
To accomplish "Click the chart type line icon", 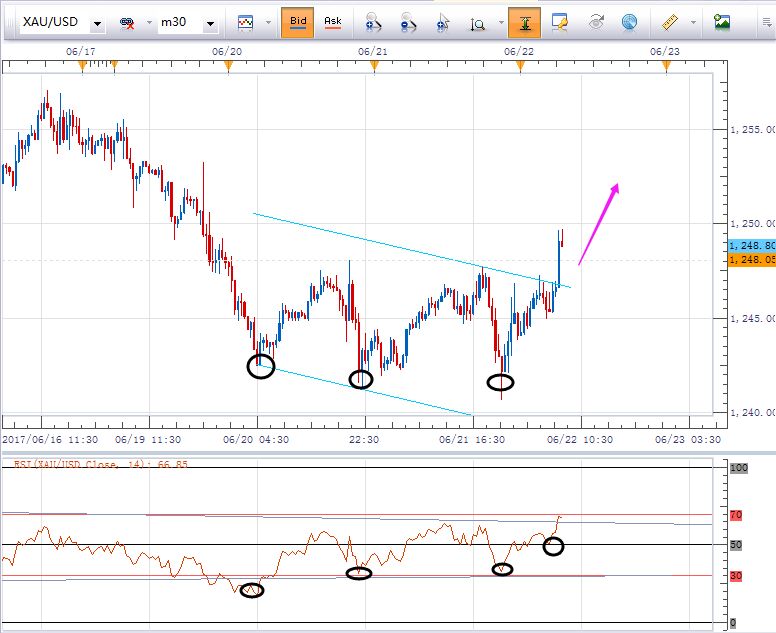I will [x=245, y=21].
